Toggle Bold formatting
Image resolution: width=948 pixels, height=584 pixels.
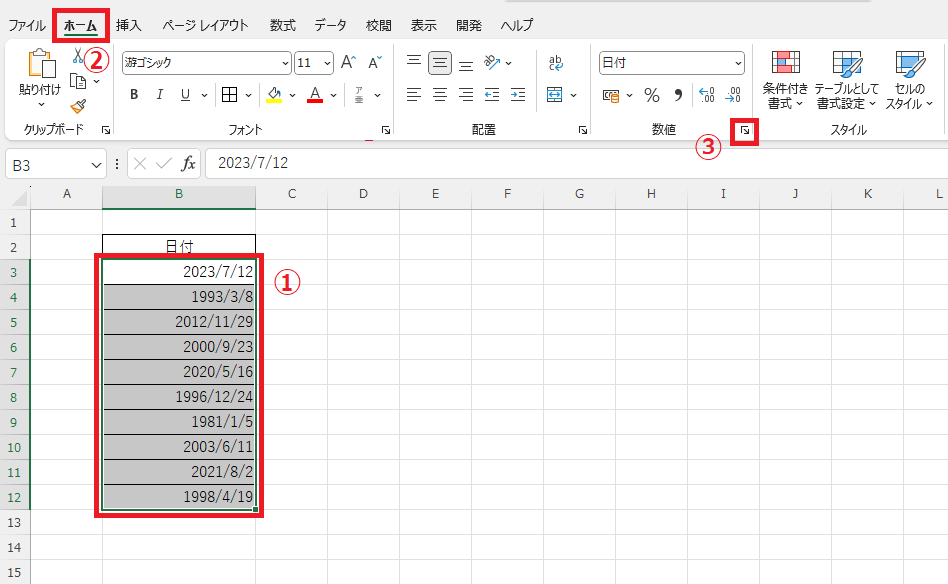[x=134, y=95]
